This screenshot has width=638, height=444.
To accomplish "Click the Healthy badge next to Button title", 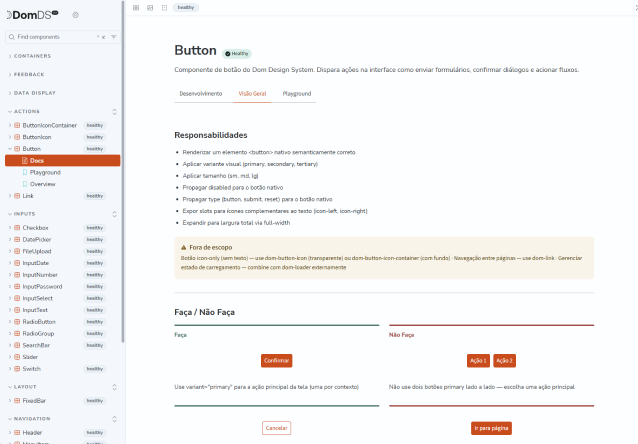I will point(237,54).
